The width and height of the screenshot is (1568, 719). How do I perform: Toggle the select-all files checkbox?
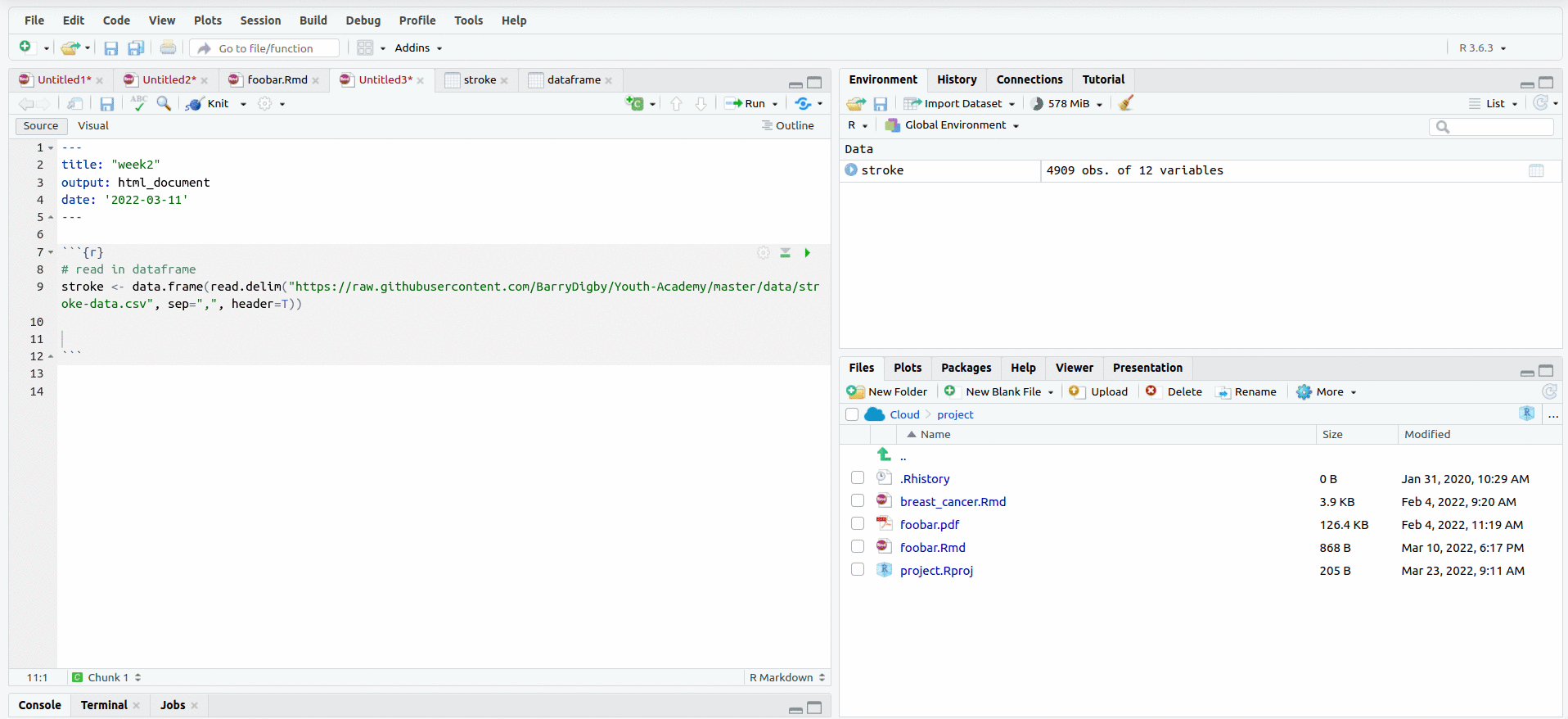coord(852,414)
